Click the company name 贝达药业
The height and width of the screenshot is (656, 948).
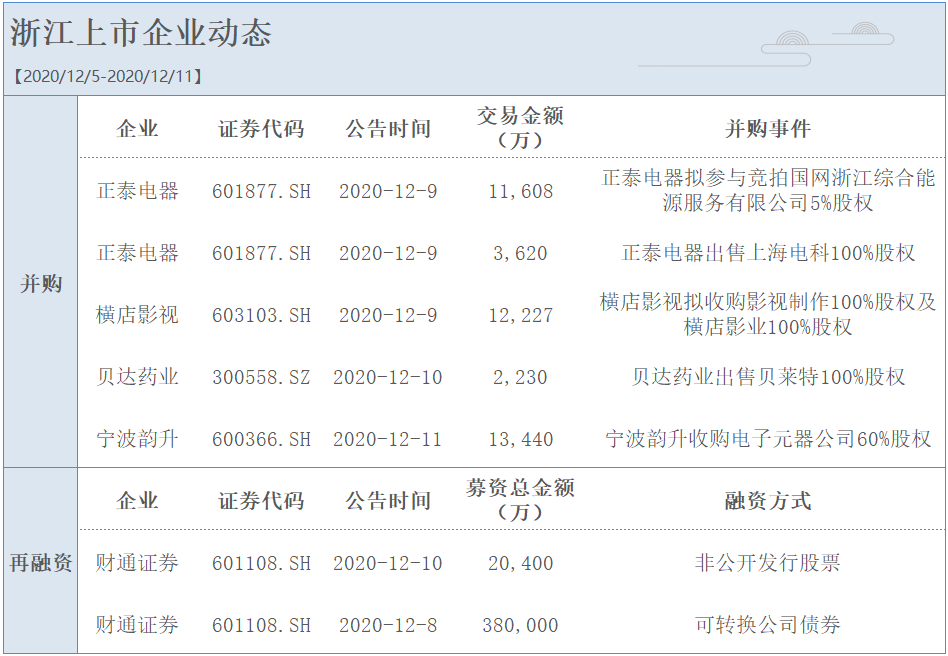(x=137, y=377)
